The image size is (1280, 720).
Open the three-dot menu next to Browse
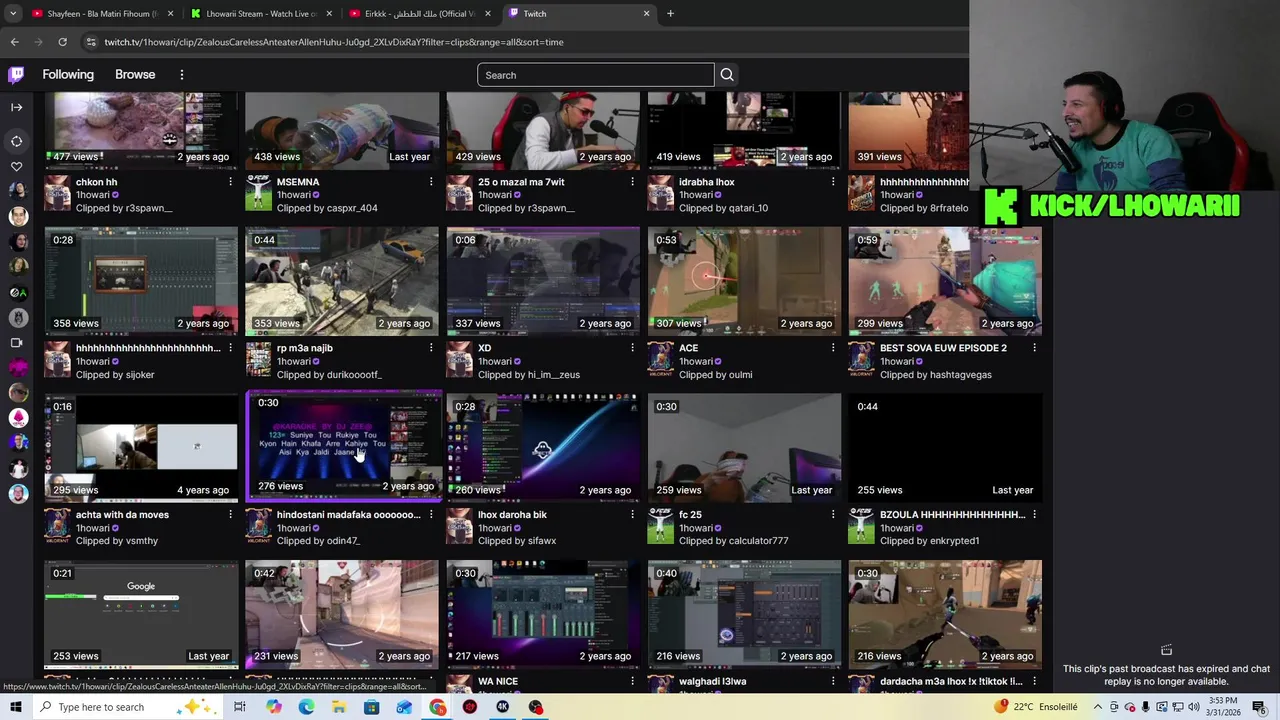point(181,75)
